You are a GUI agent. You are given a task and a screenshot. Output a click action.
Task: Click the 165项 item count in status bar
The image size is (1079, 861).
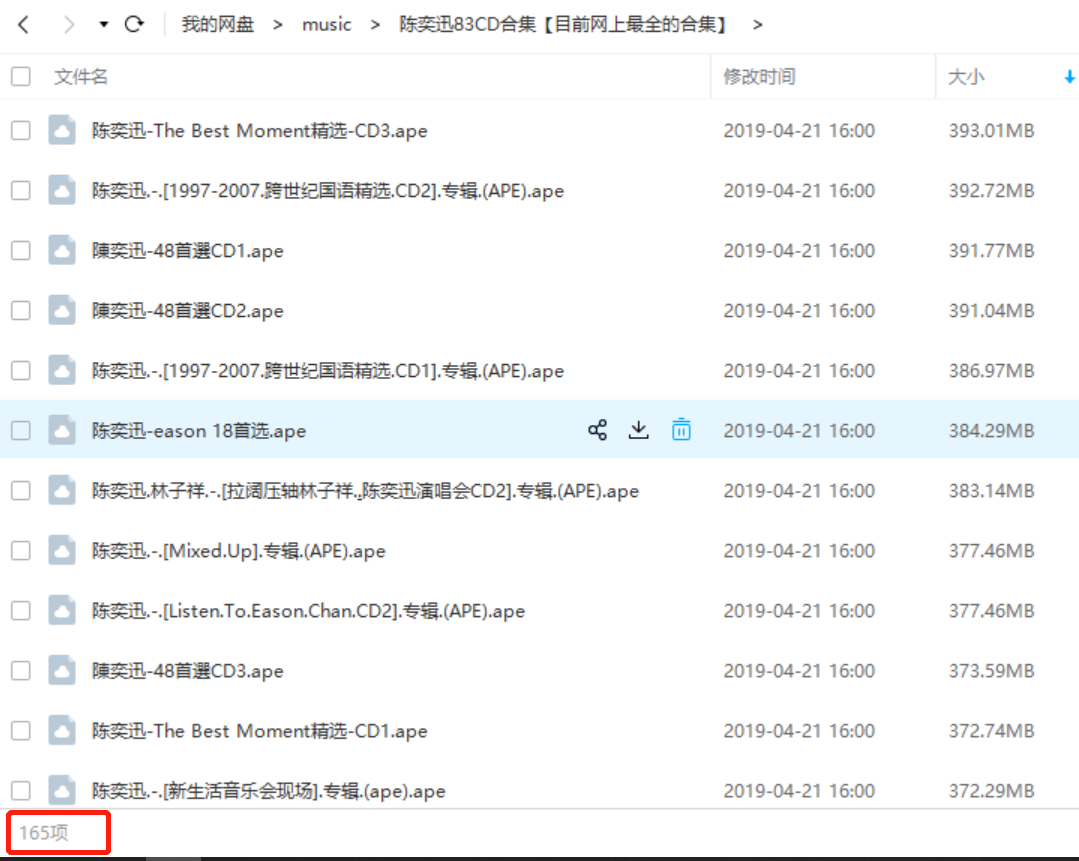pos(43,833)
